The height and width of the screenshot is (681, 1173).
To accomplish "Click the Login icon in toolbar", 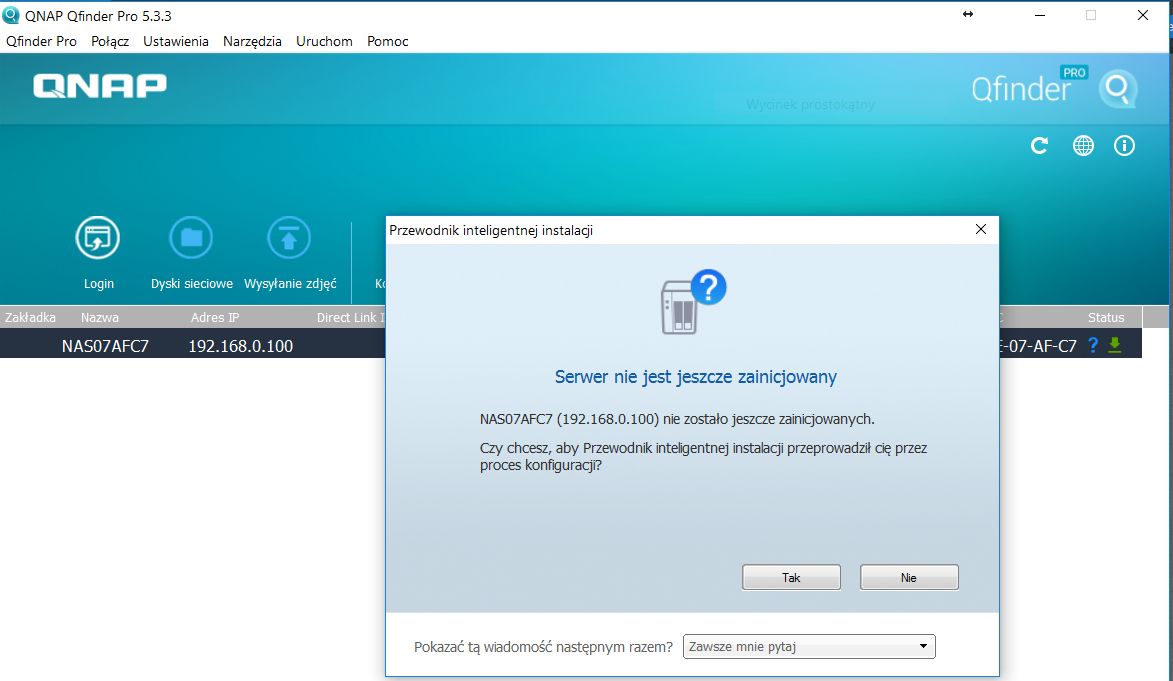I will click(98, 238).
